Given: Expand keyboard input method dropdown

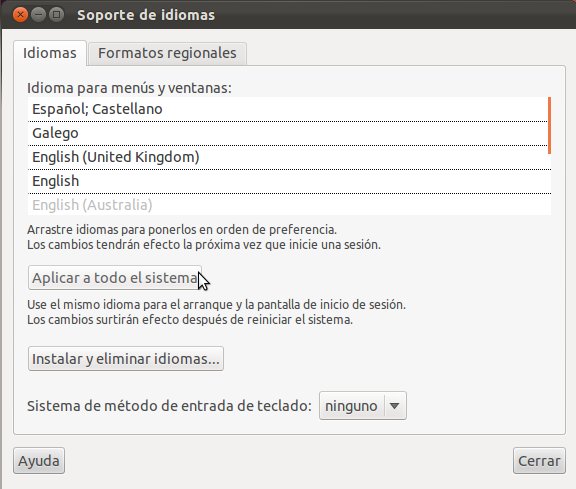Looking at the screenshot, I should click(x=363, y=406).
